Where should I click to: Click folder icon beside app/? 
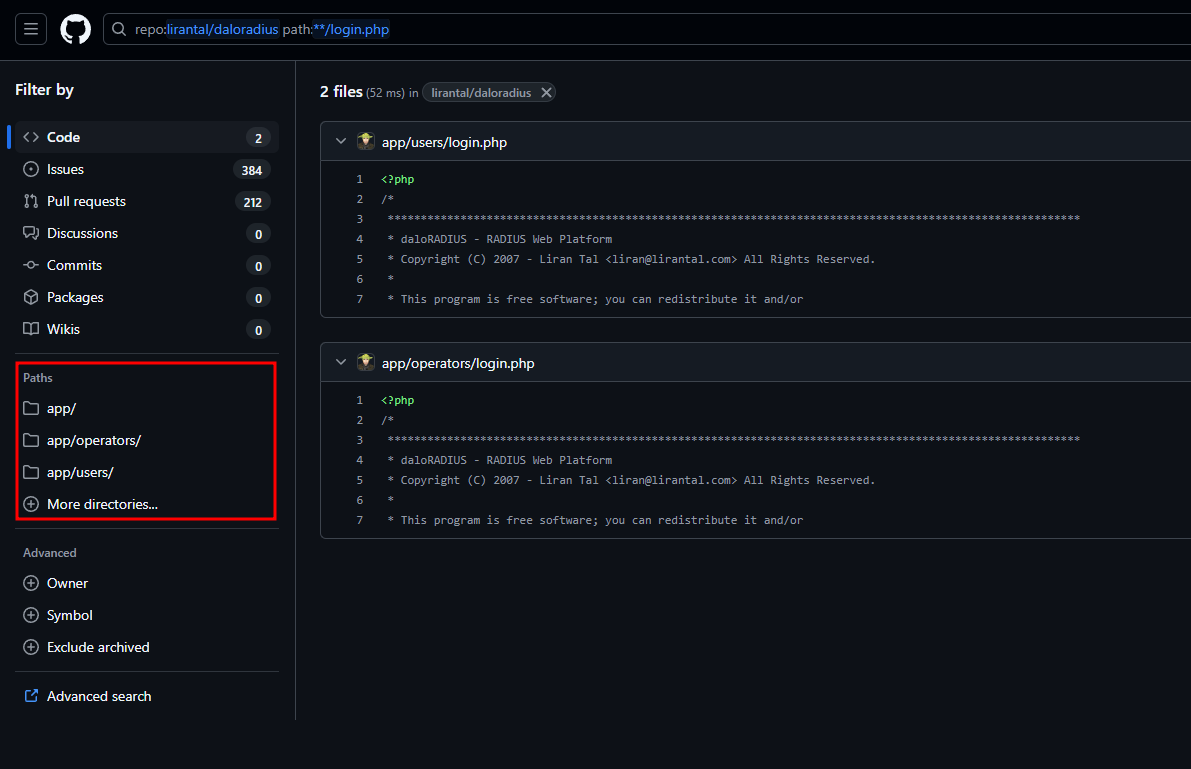[x=31, y=408]
